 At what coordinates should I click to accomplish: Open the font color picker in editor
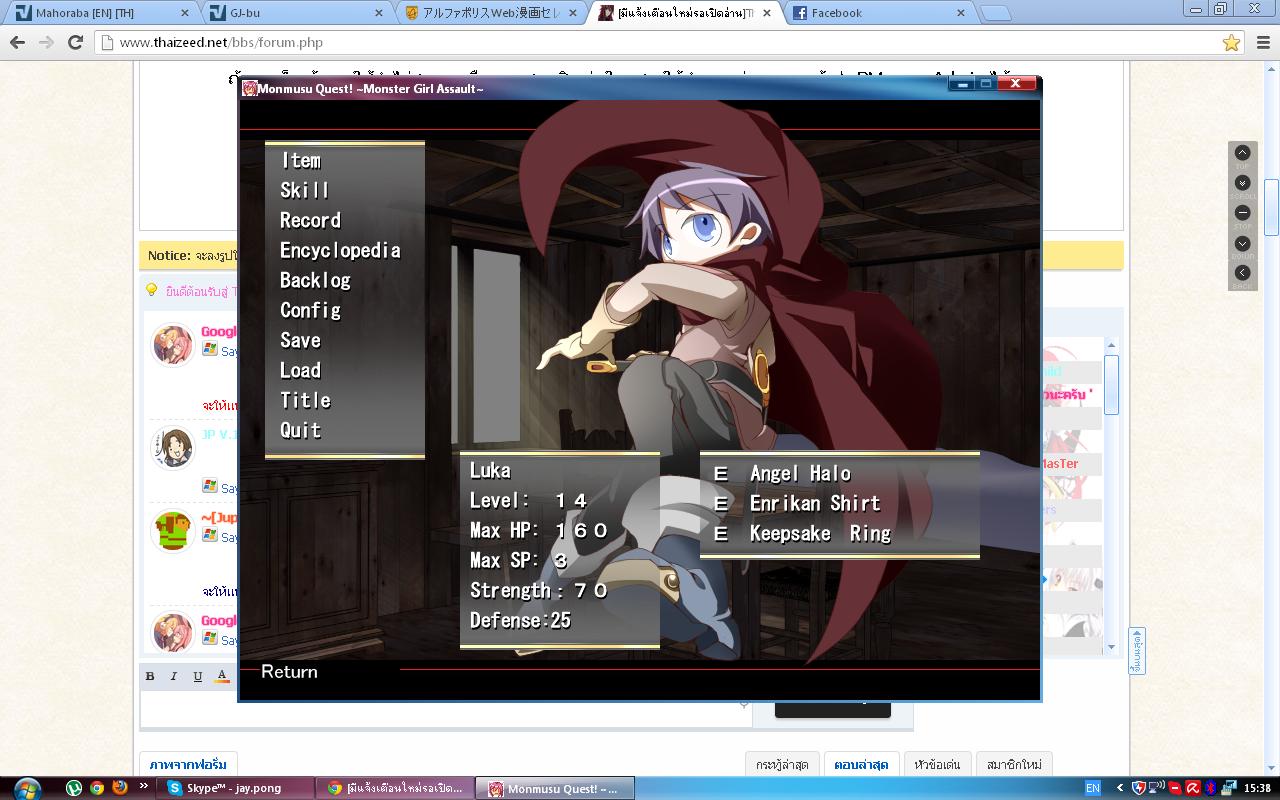point(222,676)
